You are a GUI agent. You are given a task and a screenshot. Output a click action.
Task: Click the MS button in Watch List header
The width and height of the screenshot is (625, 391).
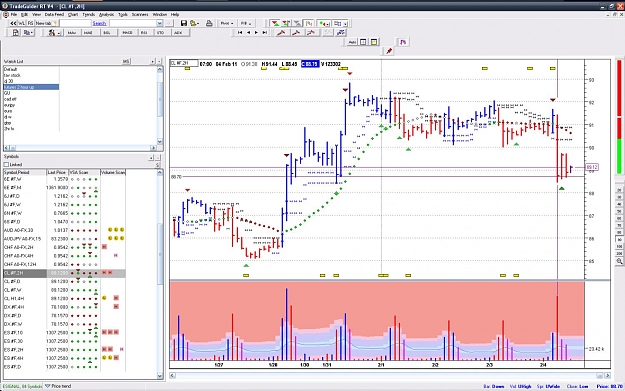[126, 61]
